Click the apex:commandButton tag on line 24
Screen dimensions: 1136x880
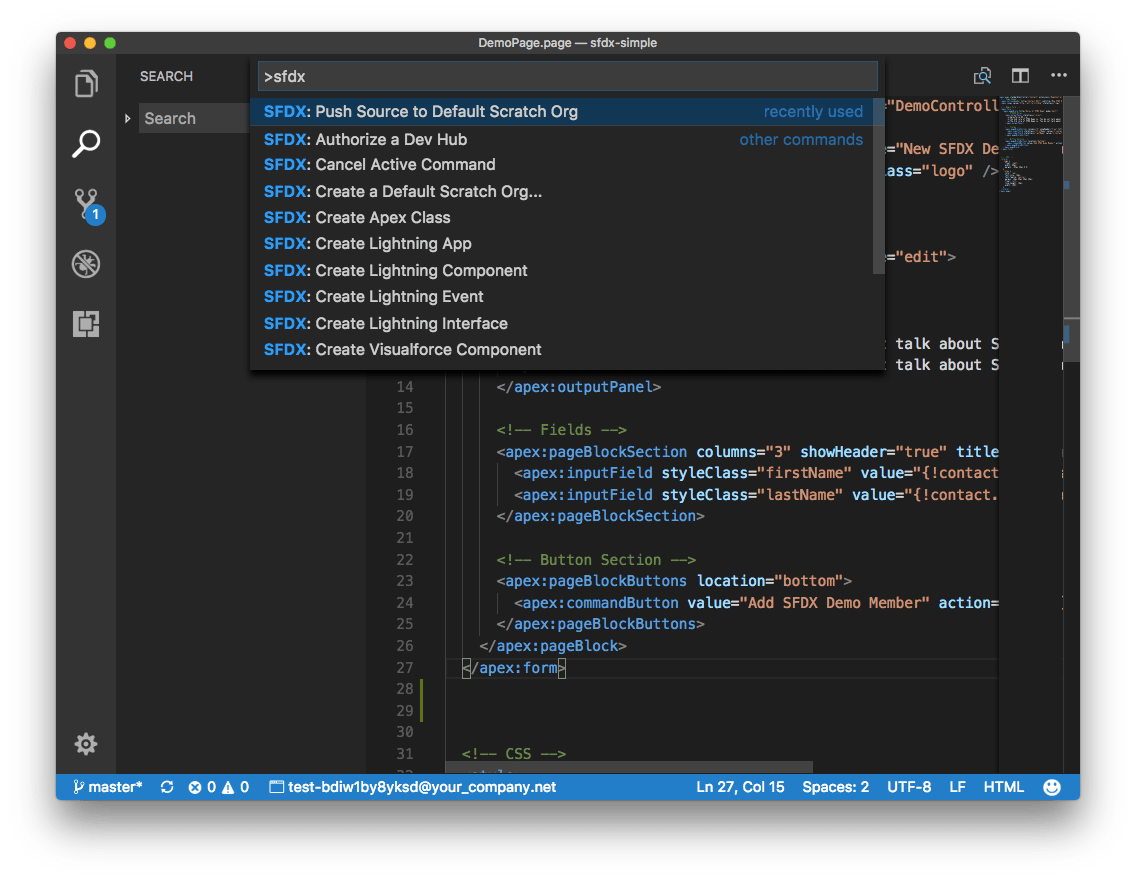coord(596,603)
